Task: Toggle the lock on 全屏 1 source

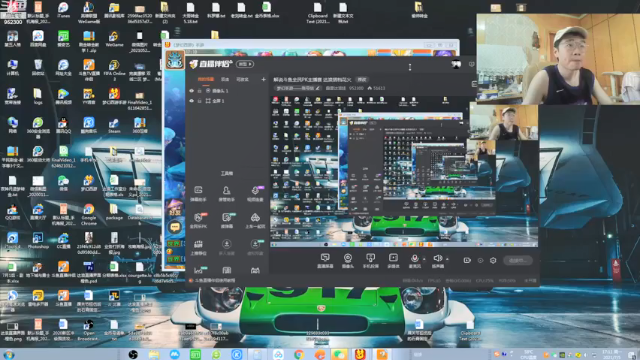Action: tap(200, 100)
